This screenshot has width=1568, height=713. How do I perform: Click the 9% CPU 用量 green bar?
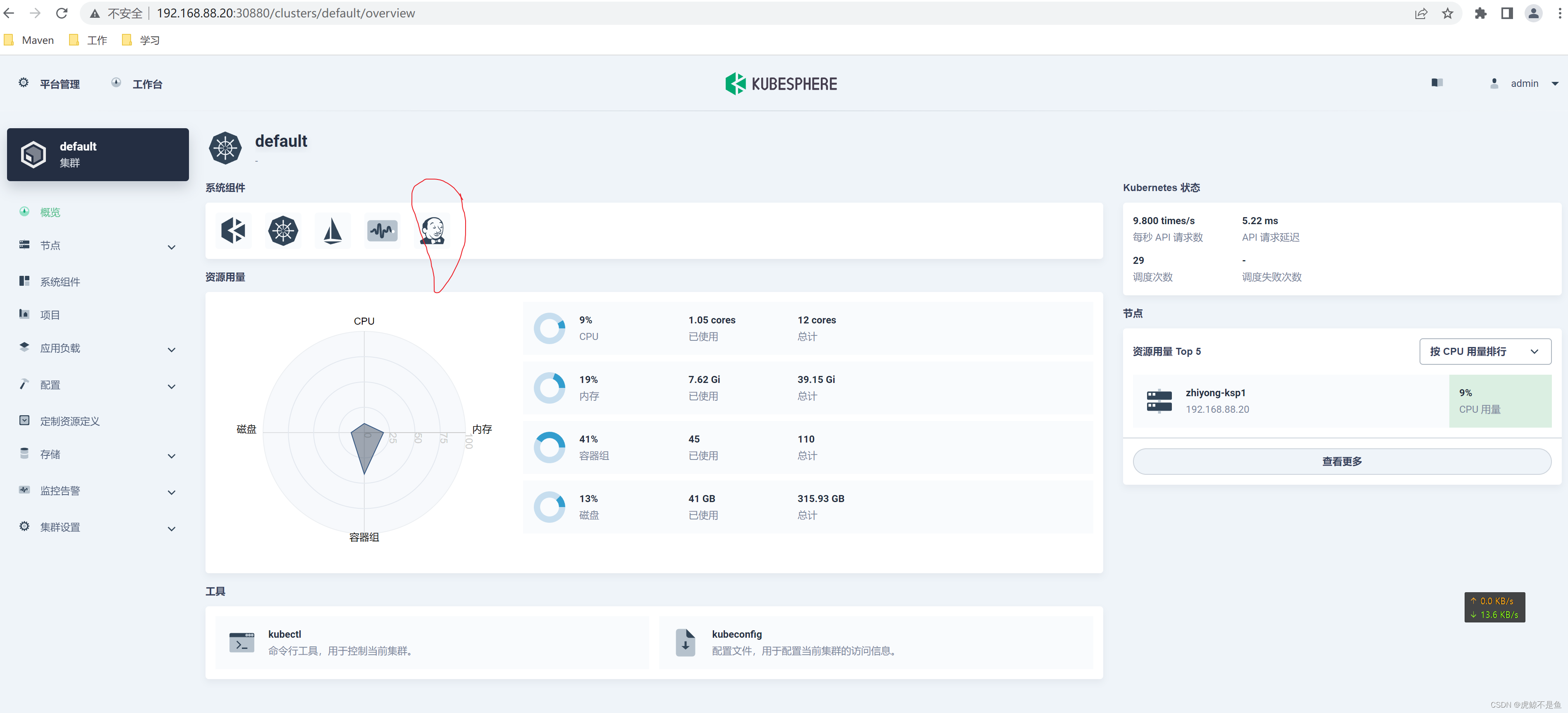click(1500, 401)
